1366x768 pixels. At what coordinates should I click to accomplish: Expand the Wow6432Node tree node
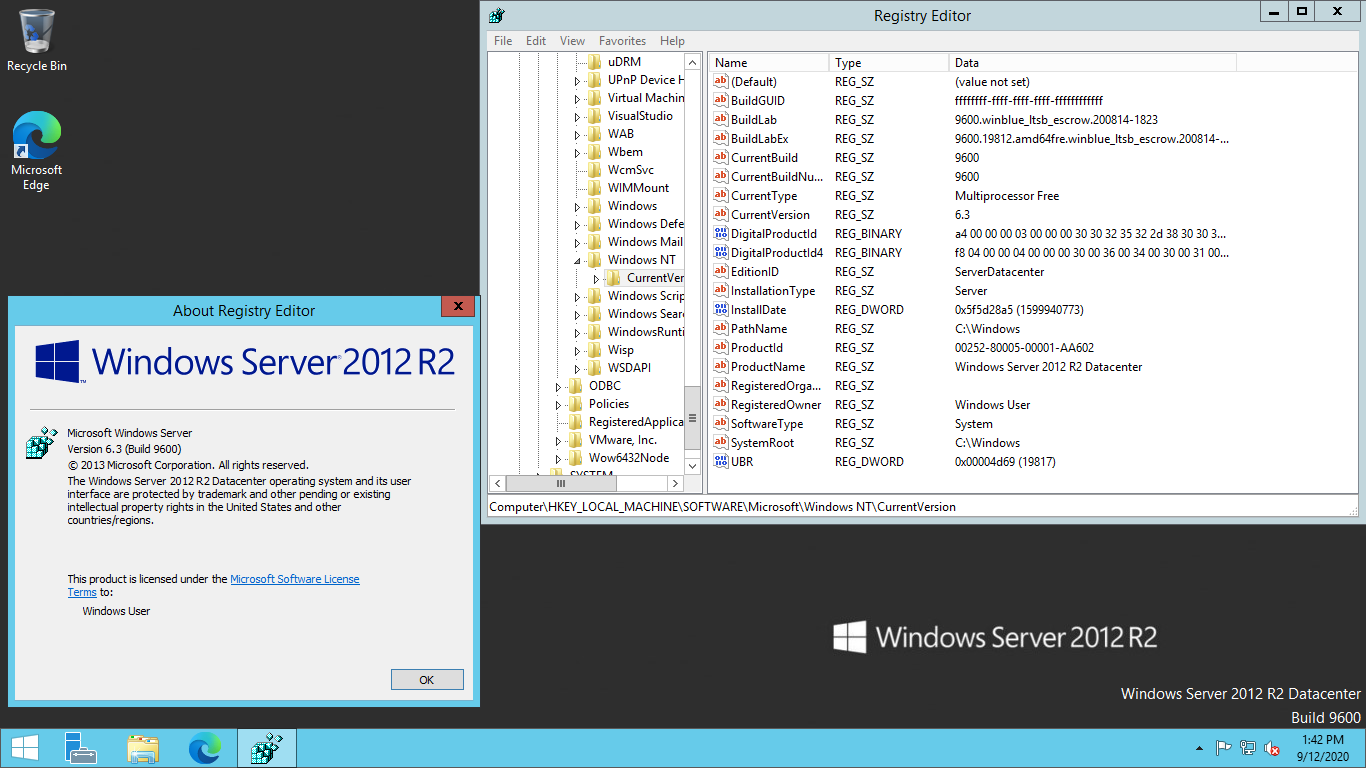click(559, 459)
